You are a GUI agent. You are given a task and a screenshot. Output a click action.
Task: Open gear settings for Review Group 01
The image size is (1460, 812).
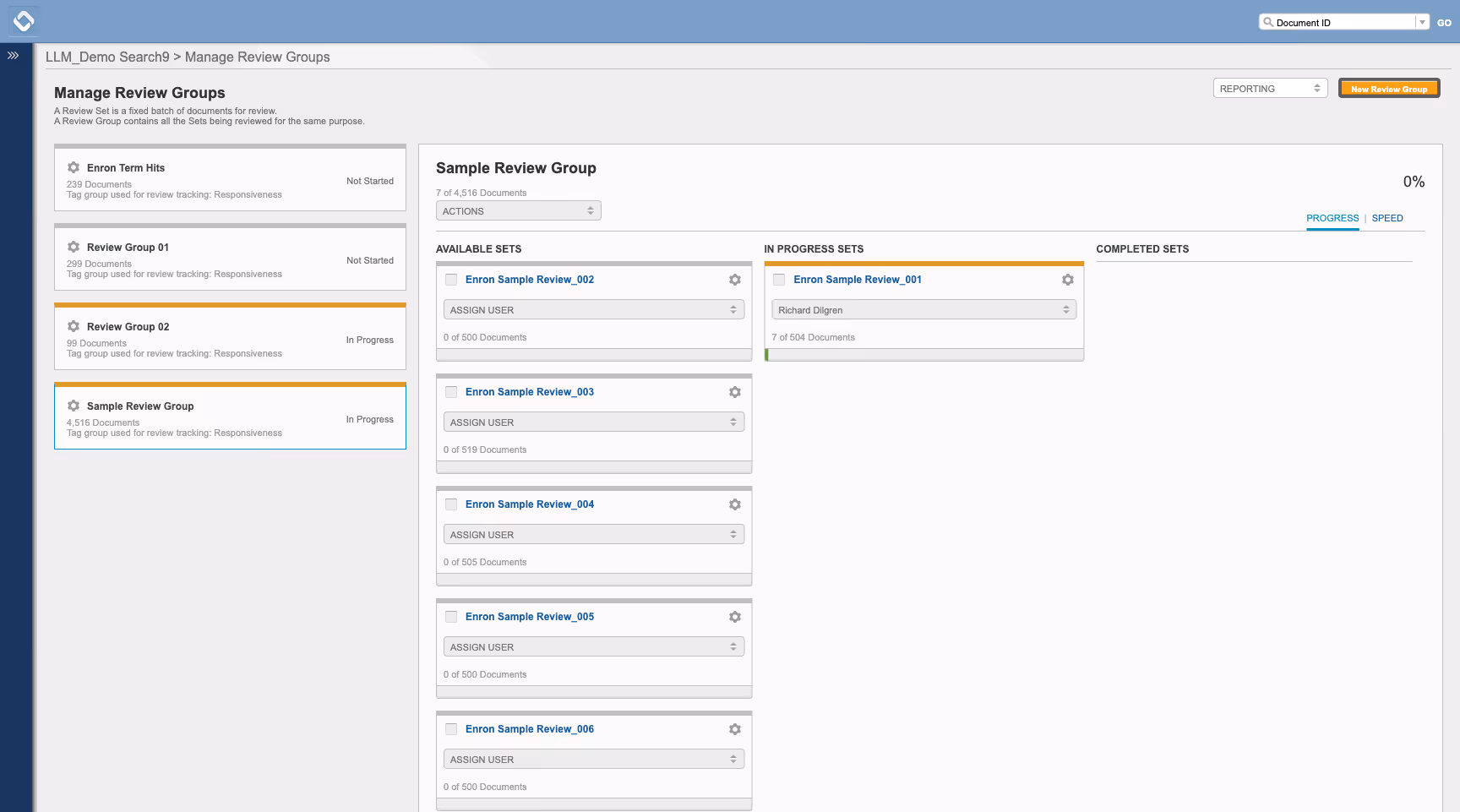pos(74,247)
